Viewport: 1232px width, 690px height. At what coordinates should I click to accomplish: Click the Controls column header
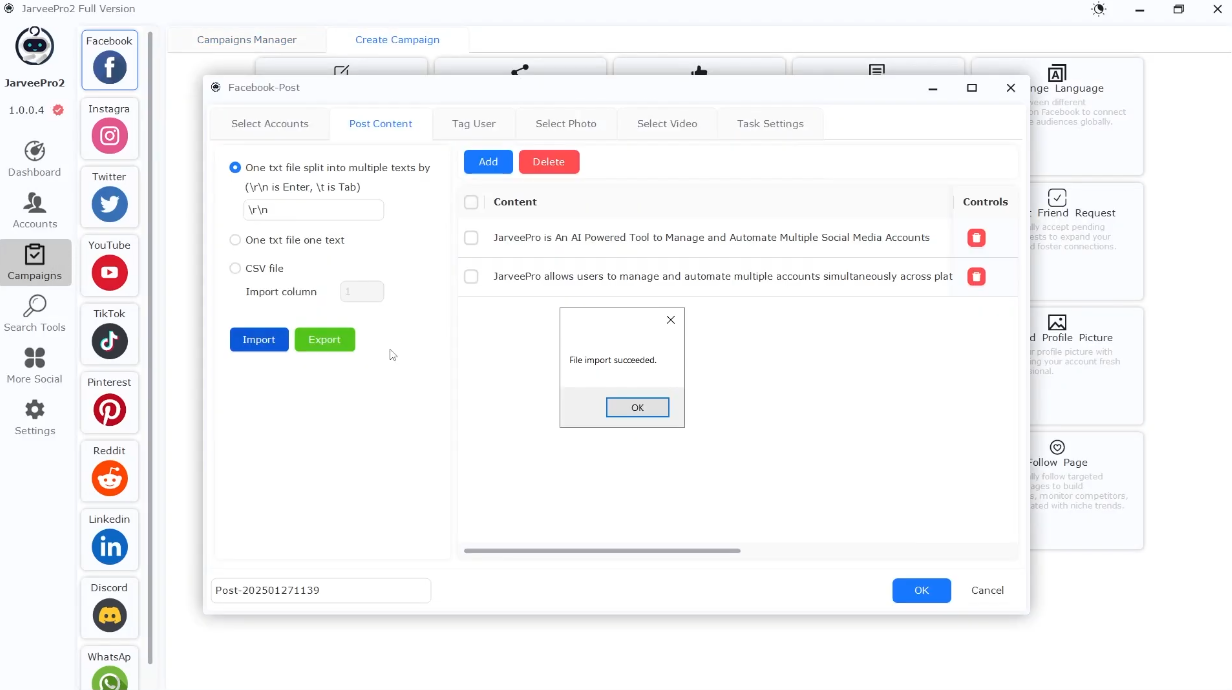(x=985, y=202)
